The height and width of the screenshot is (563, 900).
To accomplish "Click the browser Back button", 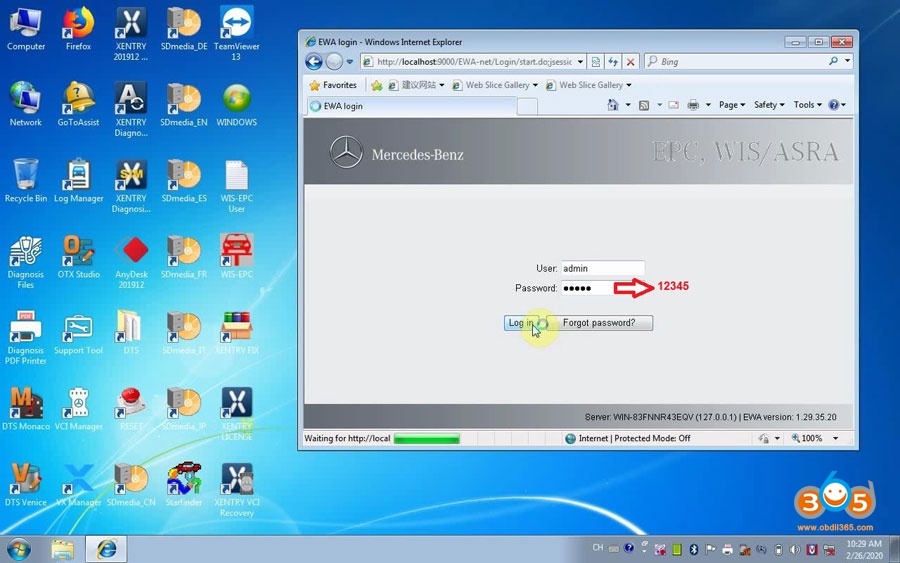I will [x=314, y=61].
